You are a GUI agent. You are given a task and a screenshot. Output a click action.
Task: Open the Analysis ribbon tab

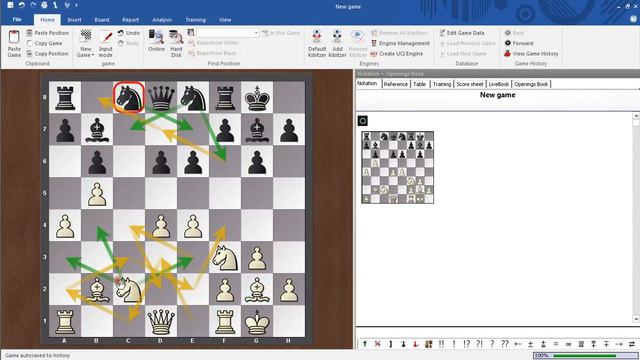162,20
